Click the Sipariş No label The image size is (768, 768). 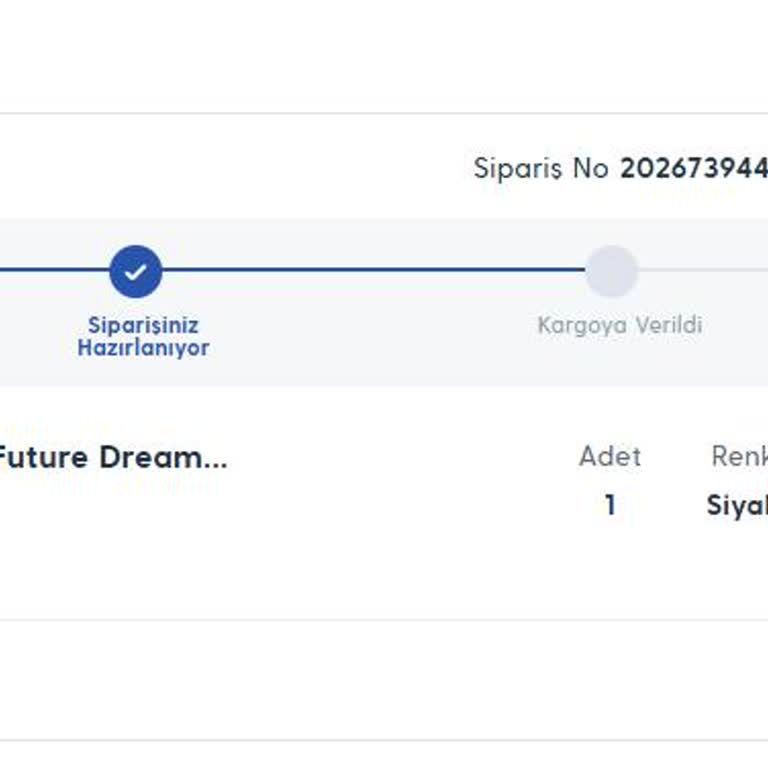coord(541,168)
